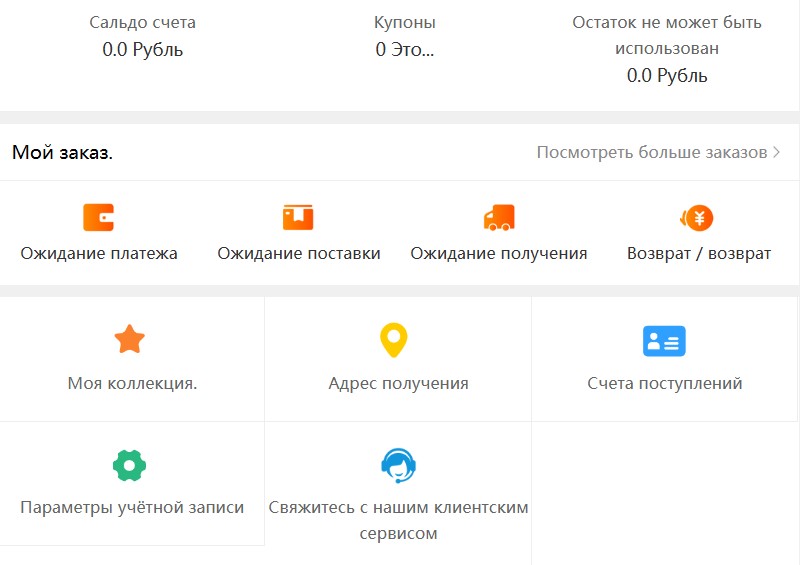800x565 pixels.
Task: View the Купоны coupon count
Action: [x=404, y=49]
